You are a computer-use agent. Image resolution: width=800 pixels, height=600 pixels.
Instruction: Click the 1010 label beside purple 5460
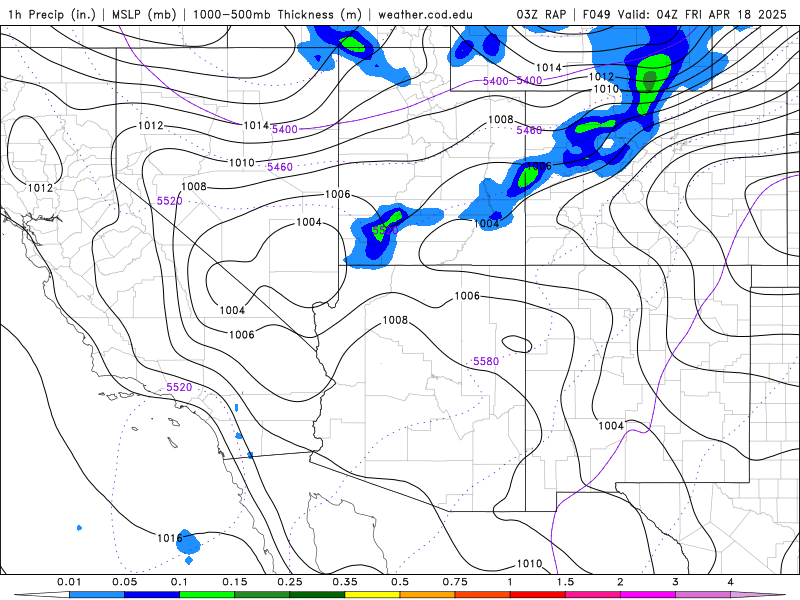tap(241, 162)
